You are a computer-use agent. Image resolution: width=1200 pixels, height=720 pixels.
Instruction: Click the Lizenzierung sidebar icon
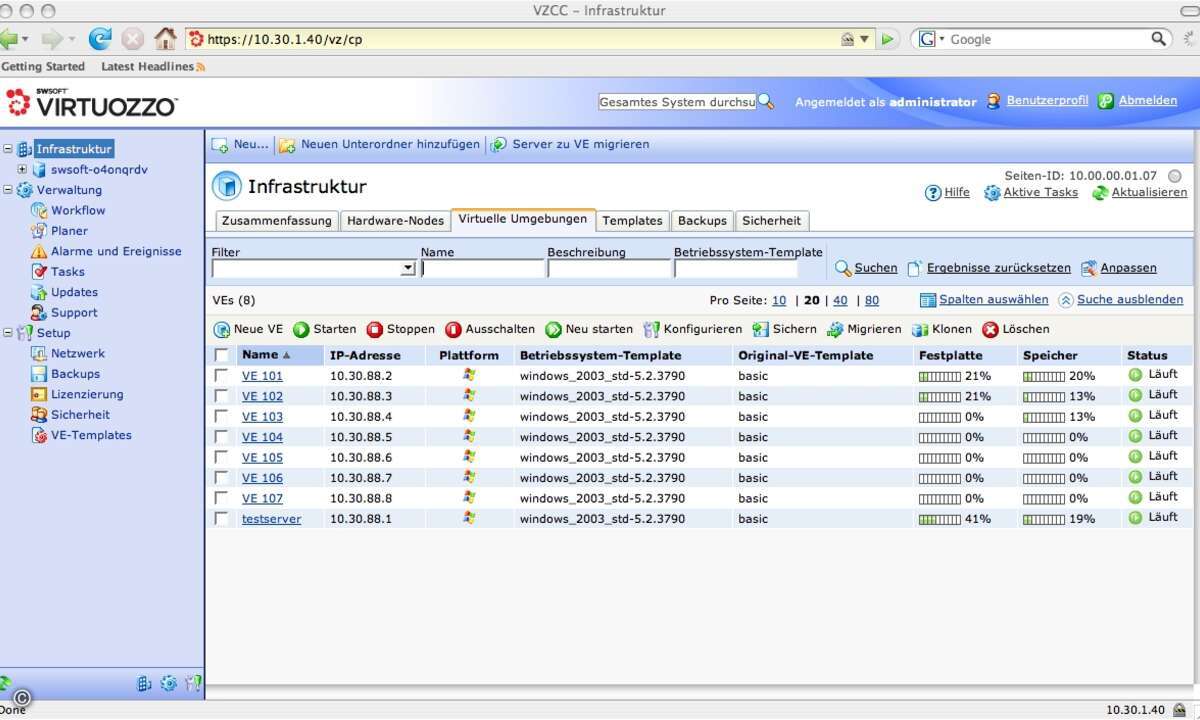[x=39, y=394]
